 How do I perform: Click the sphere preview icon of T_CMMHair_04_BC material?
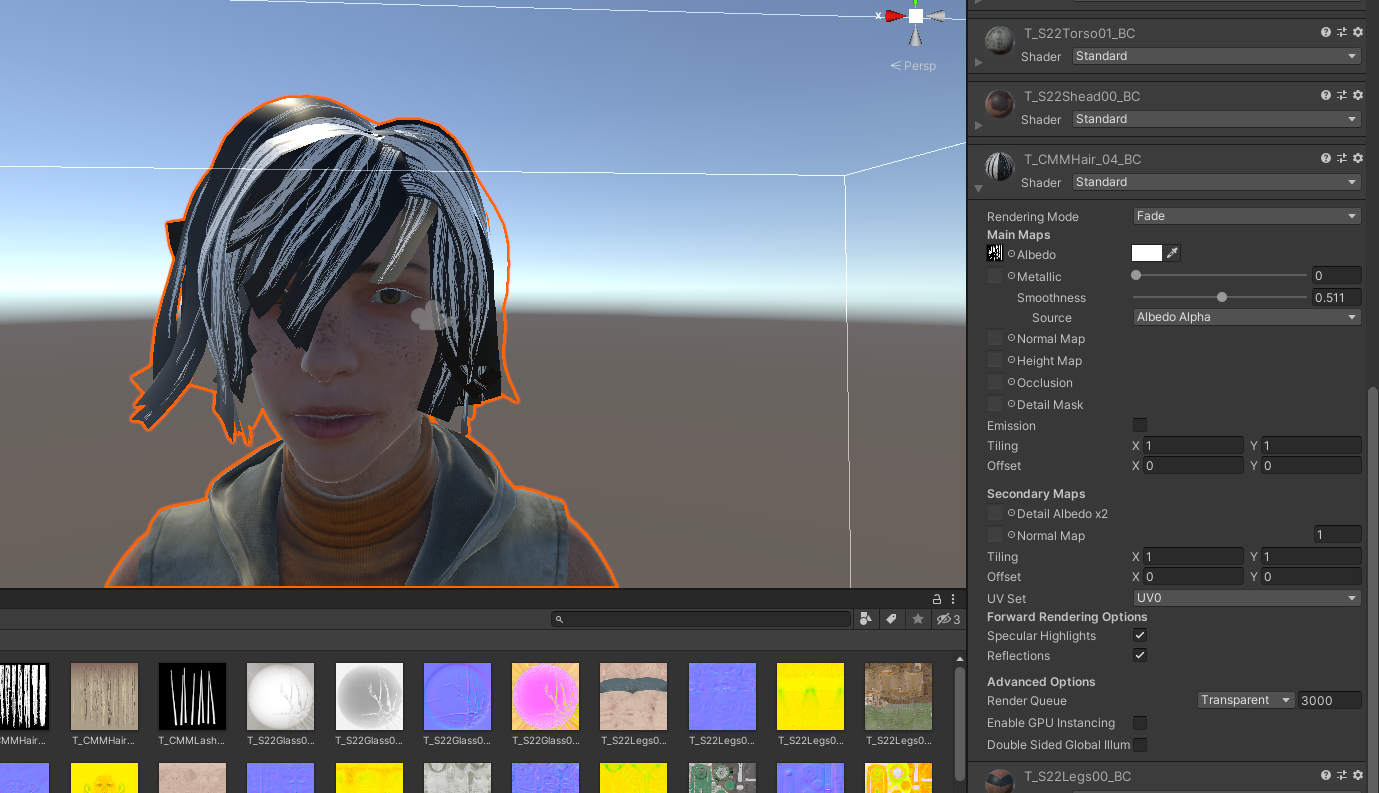(x=998, y=167)
